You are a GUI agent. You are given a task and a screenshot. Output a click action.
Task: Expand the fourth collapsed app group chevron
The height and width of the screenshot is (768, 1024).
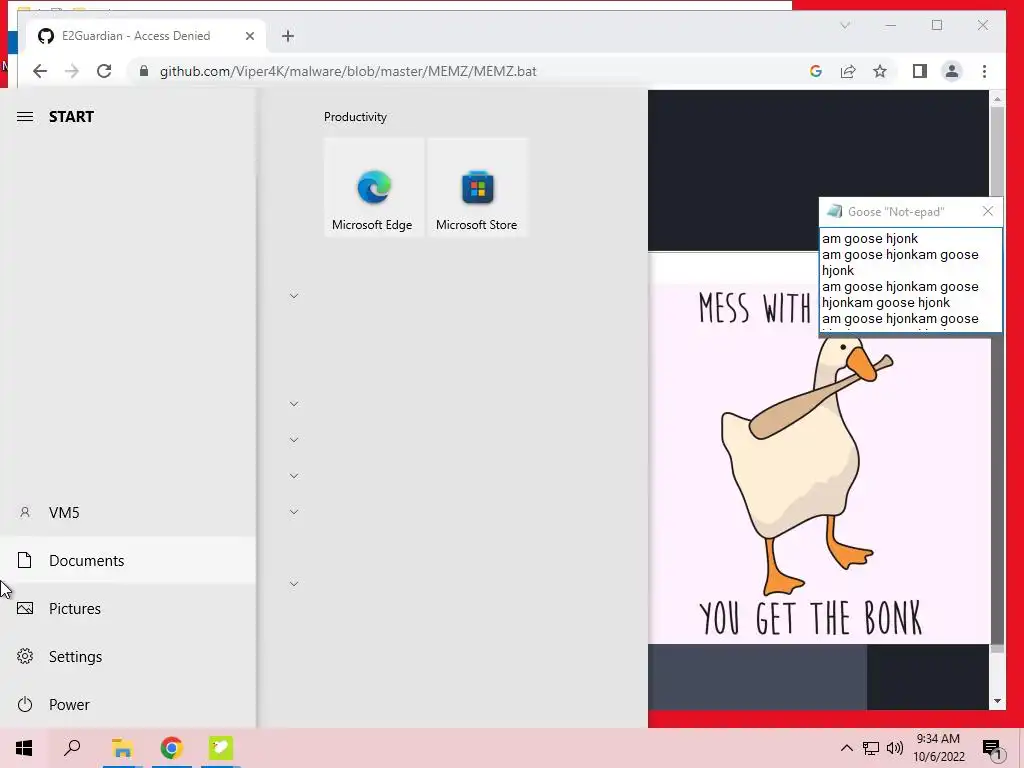[x=294, y=475]
